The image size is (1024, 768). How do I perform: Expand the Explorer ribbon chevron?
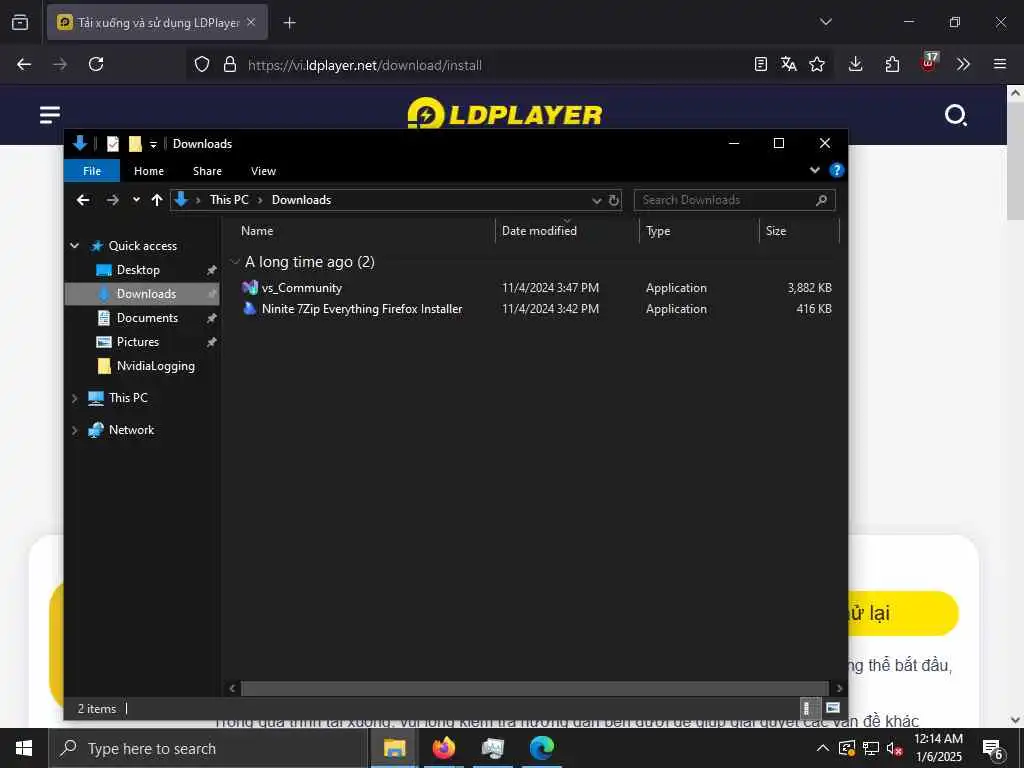click(x=814, y=170)
